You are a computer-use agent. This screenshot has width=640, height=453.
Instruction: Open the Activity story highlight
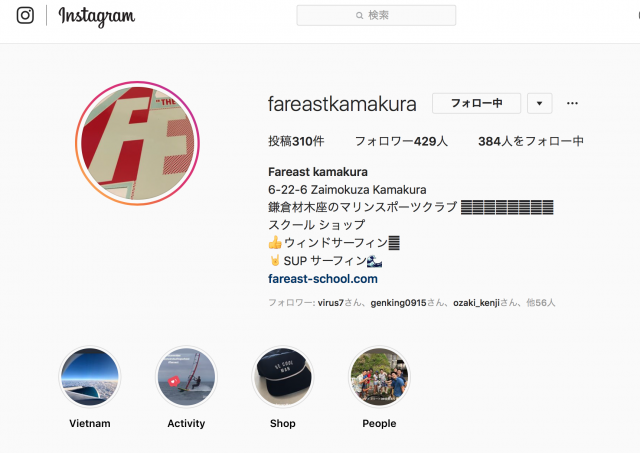tap(186, 377)
